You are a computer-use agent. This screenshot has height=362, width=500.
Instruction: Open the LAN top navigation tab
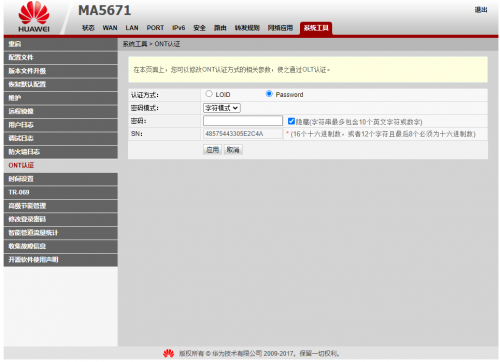(132, 28)
